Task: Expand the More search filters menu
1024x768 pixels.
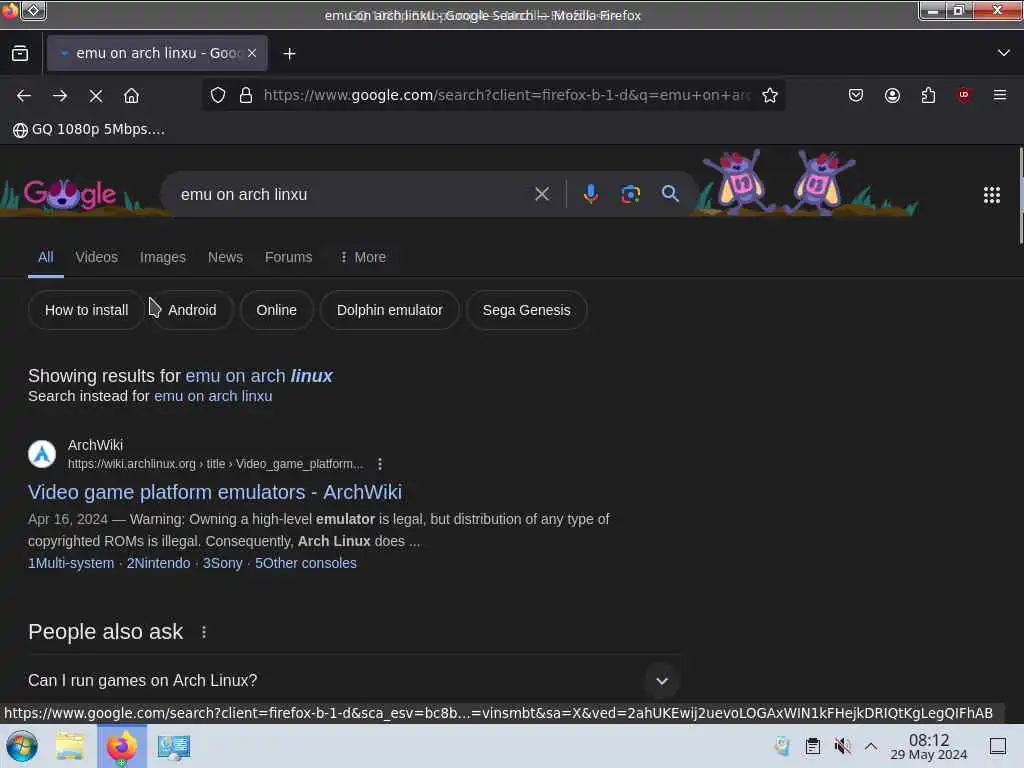Action: pyautogui.click(x=363, y=257)
